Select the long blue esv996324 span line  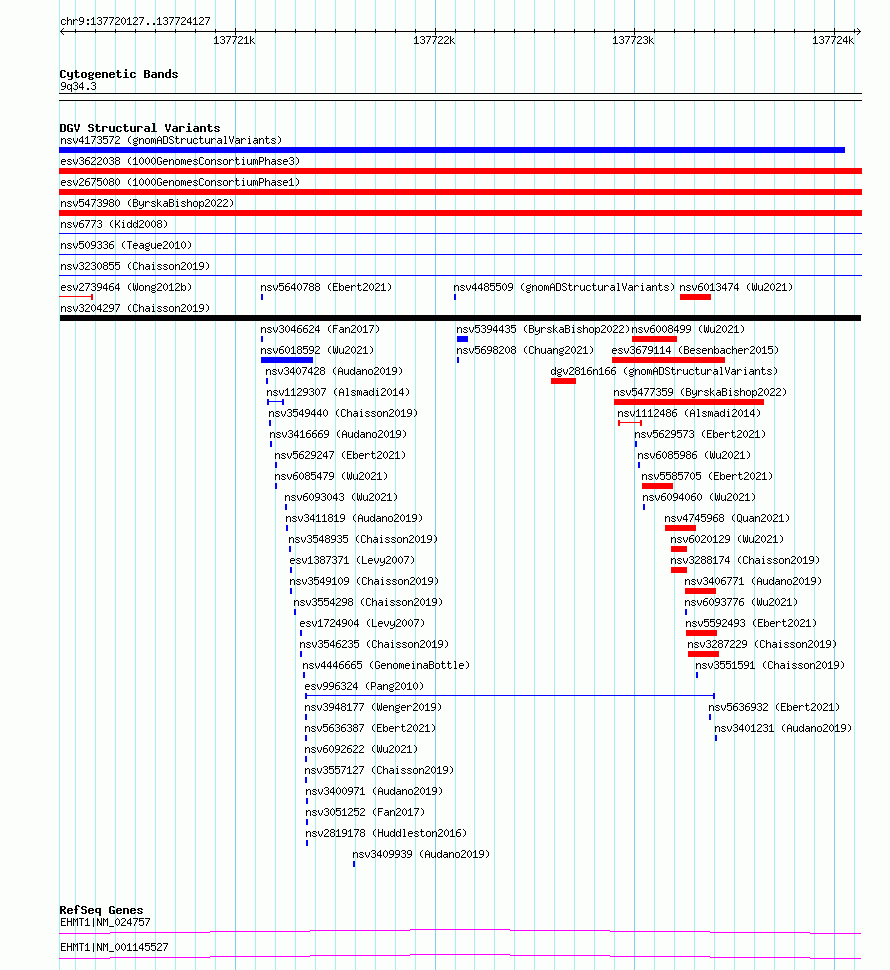point(510,696)
